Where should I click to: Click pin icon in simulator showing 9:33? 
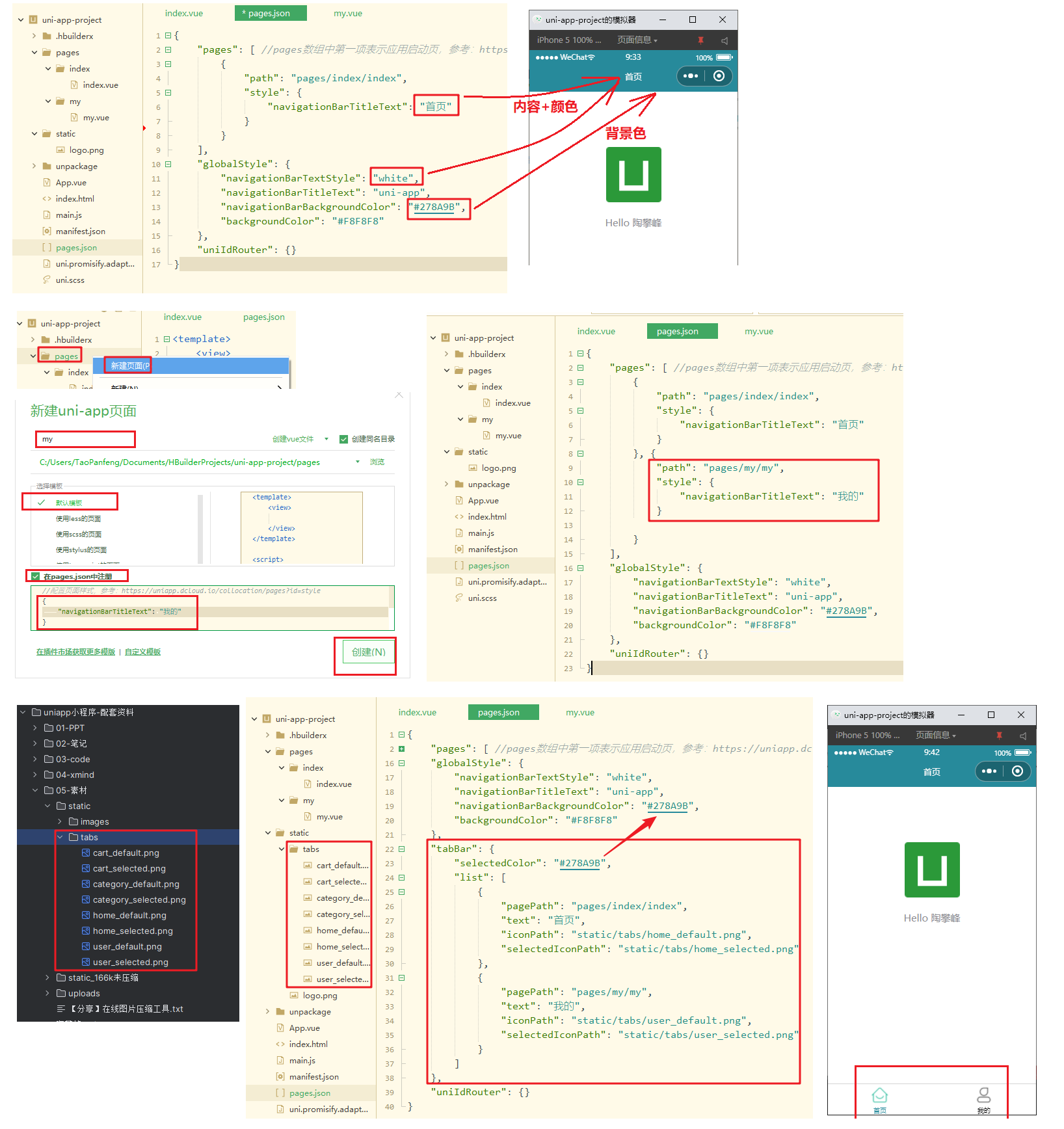[x=700, y=40]
